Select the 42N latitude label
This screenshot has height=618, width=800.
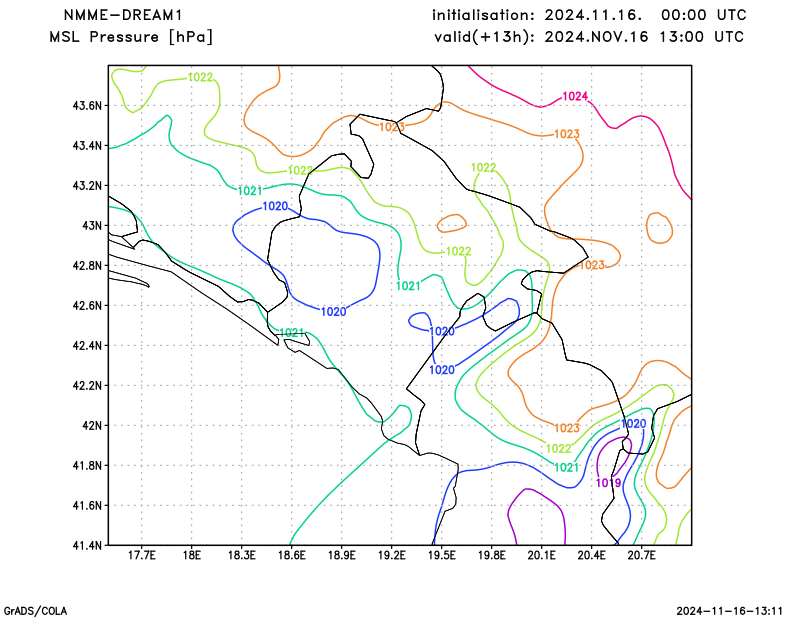point(92,426)
